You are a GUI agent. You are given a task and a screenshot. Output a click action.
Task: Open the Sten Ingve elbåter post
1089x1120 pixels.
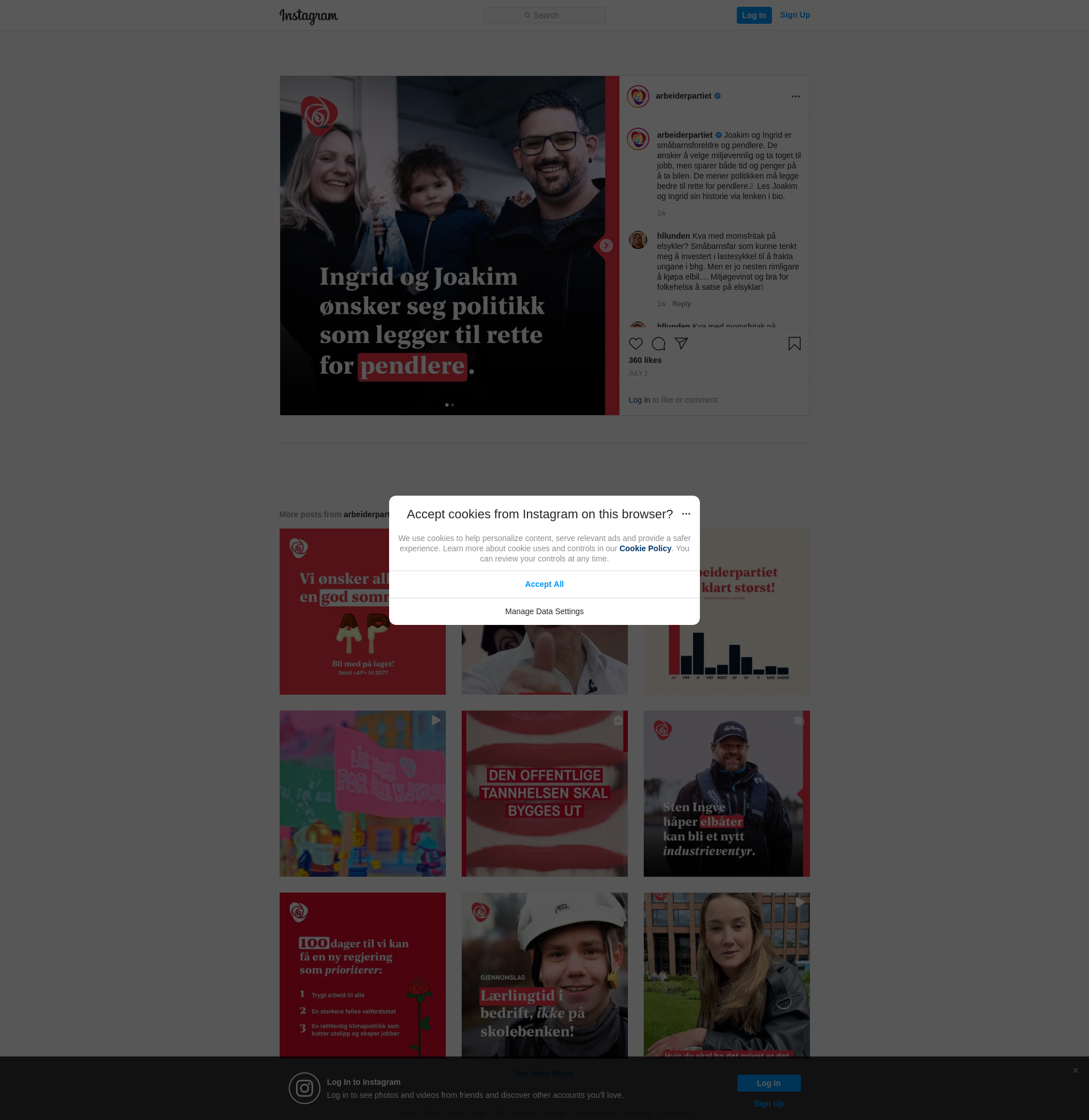(x=726, y=793)
